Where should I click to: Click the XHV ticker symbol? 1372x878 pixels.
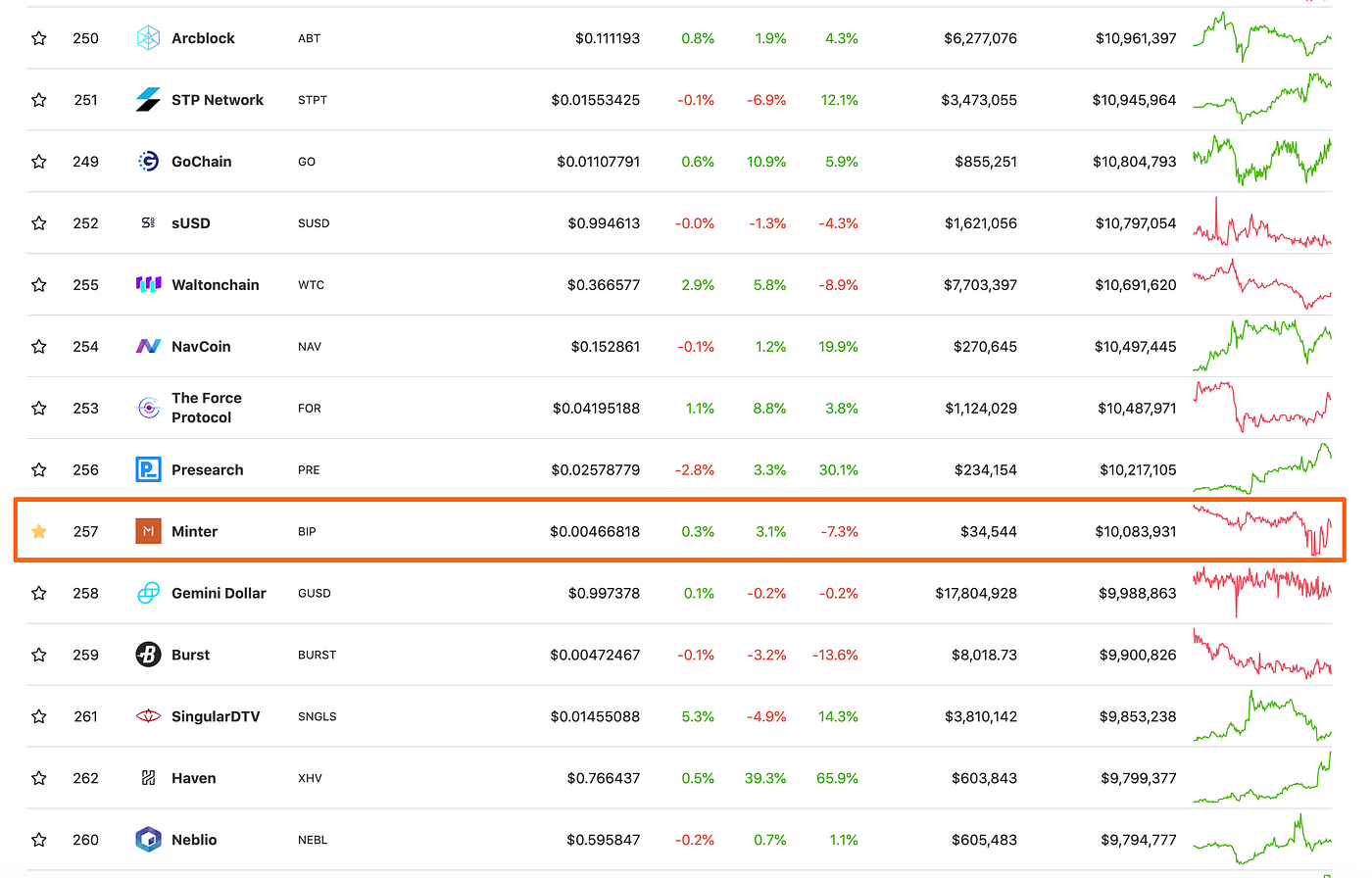pyautogui.click(x=310, y=779)
